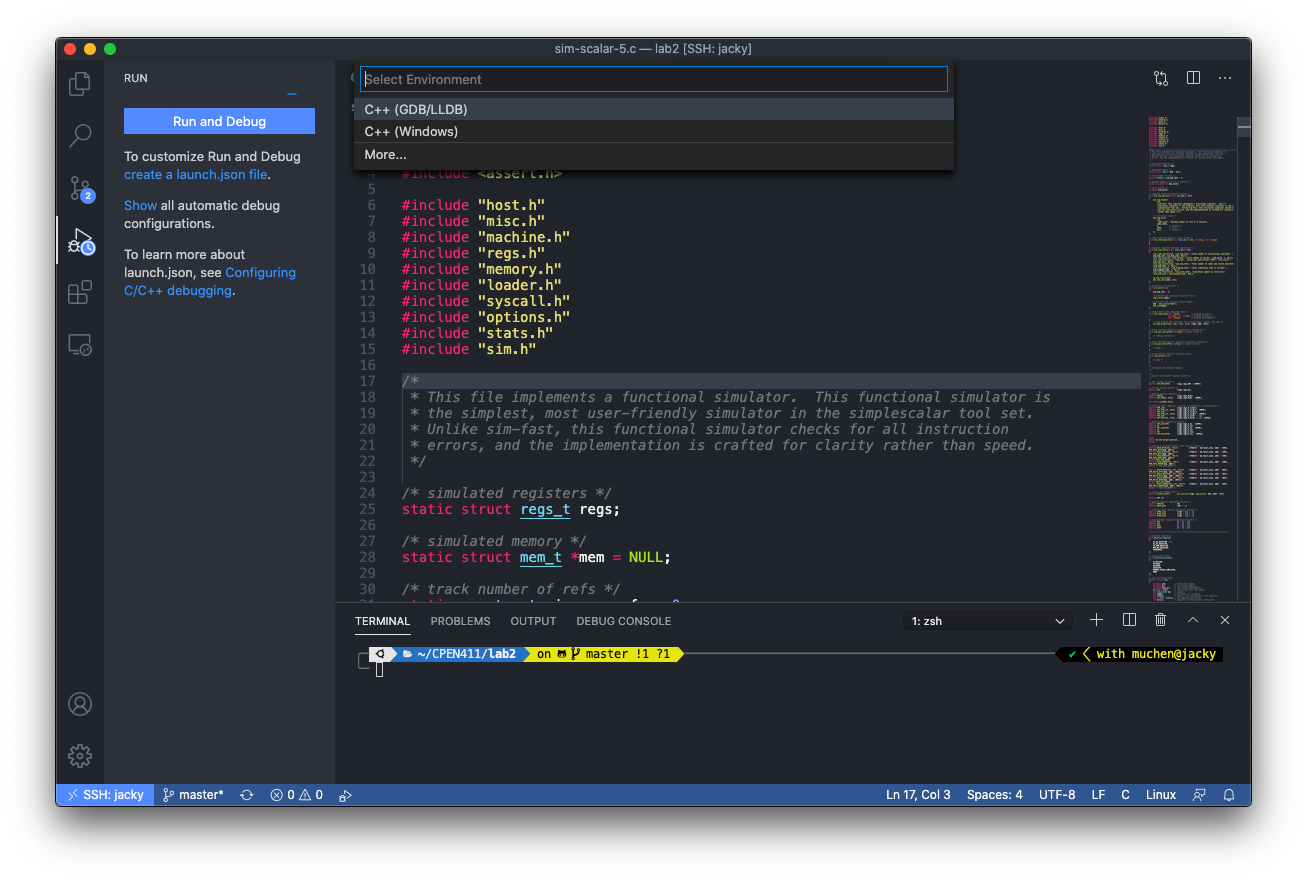Open the Explorer view in activity bar
This screenshot has width=1307, height=880.
point(80,84)
